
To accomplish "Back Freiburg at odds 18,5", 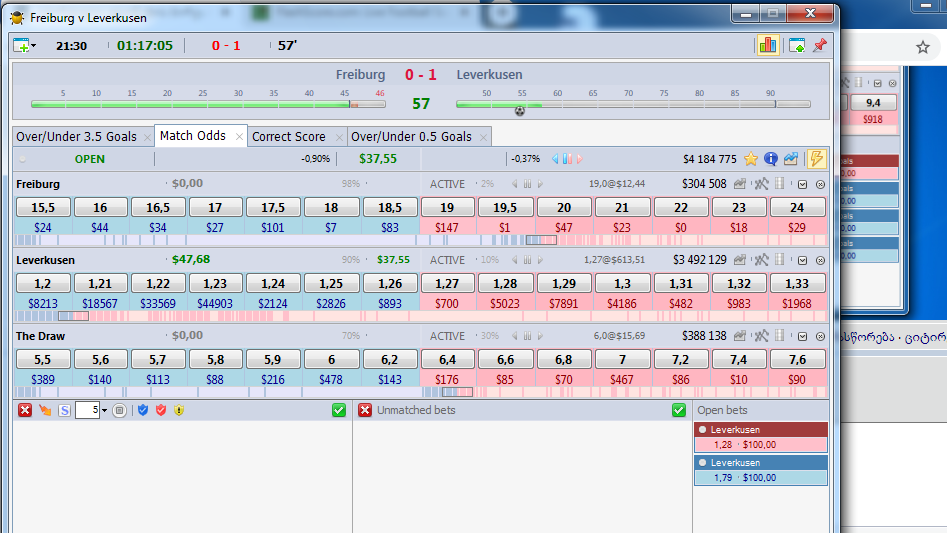I will point(390,208).
